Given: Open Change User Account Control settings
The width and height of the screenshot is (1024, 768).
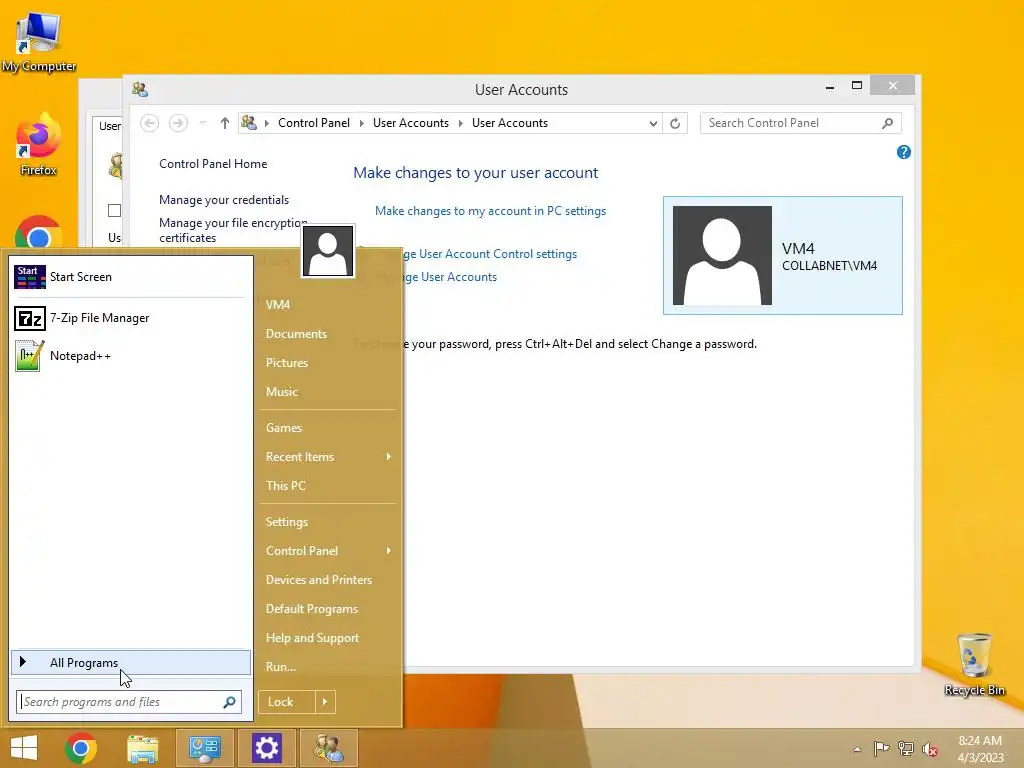Looking at the screenshot, I should point(490,254).
